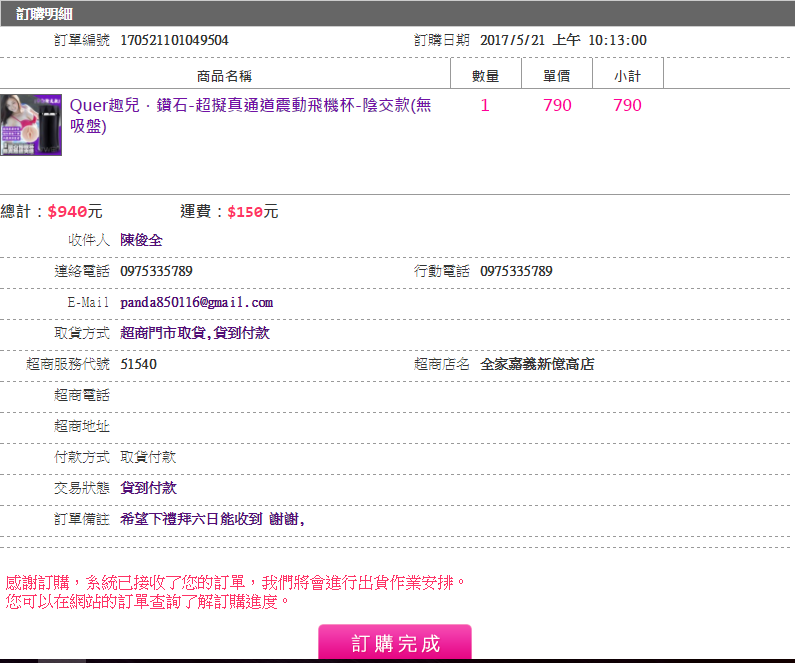Click the pink thank-you message text
795x663 pixels.
point(236,582)
